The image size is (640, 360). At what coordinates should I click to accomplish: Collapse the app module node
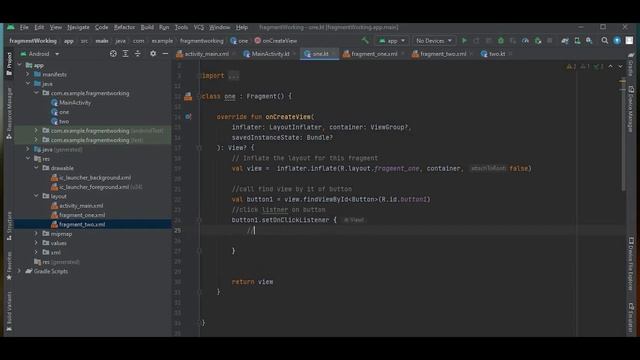coord(20,65)
